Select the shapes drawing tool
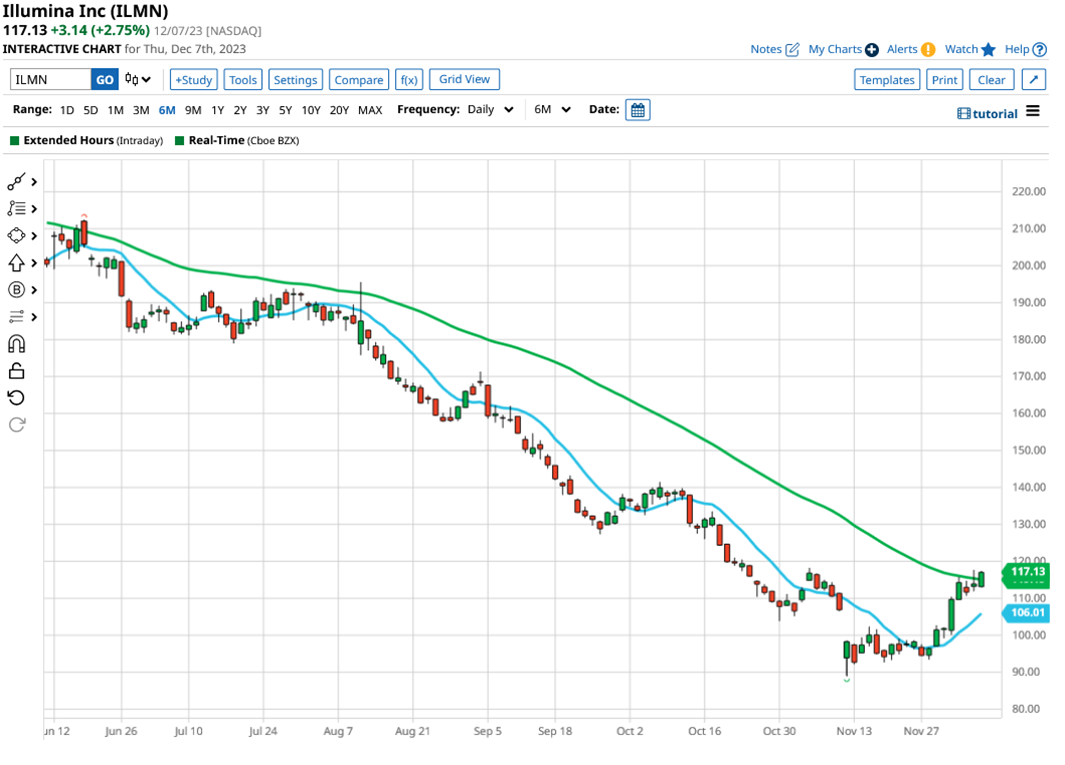The height and width of the screenshot is (765, 1065). [x=18, y=235]
